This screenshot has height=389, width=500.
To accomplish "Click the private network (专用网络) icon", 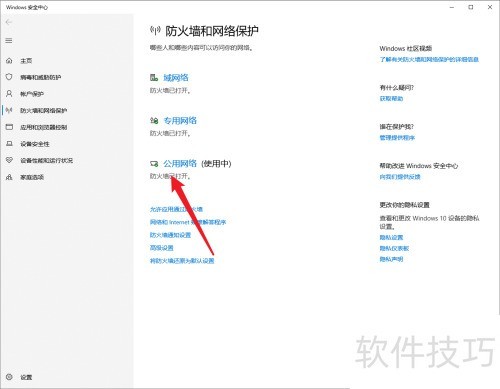I will tap(154, 120).
